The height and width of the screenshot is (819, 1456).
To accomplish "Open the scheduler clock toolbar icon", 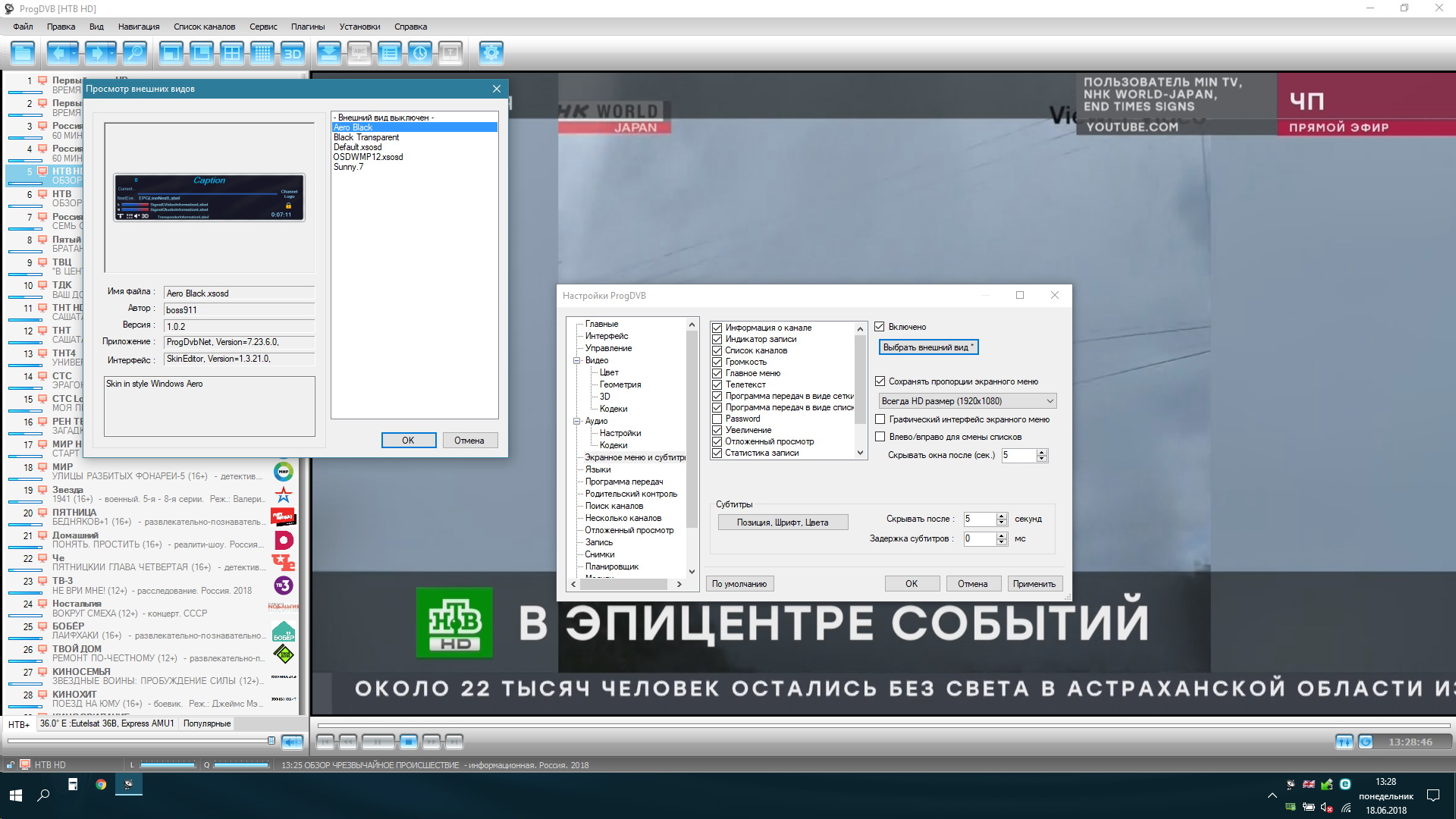I will pyautogui.click(x=419, y=53).
